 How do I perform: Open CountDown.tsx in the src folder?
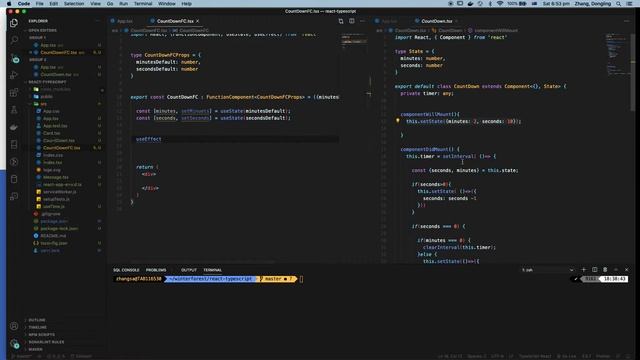pos(58,140)
